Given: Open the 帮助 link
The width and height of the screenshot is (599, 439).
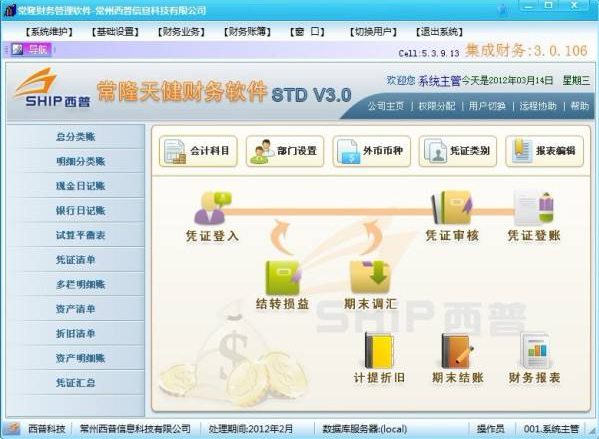Looking at the screenshot, I should click(580, 106).
